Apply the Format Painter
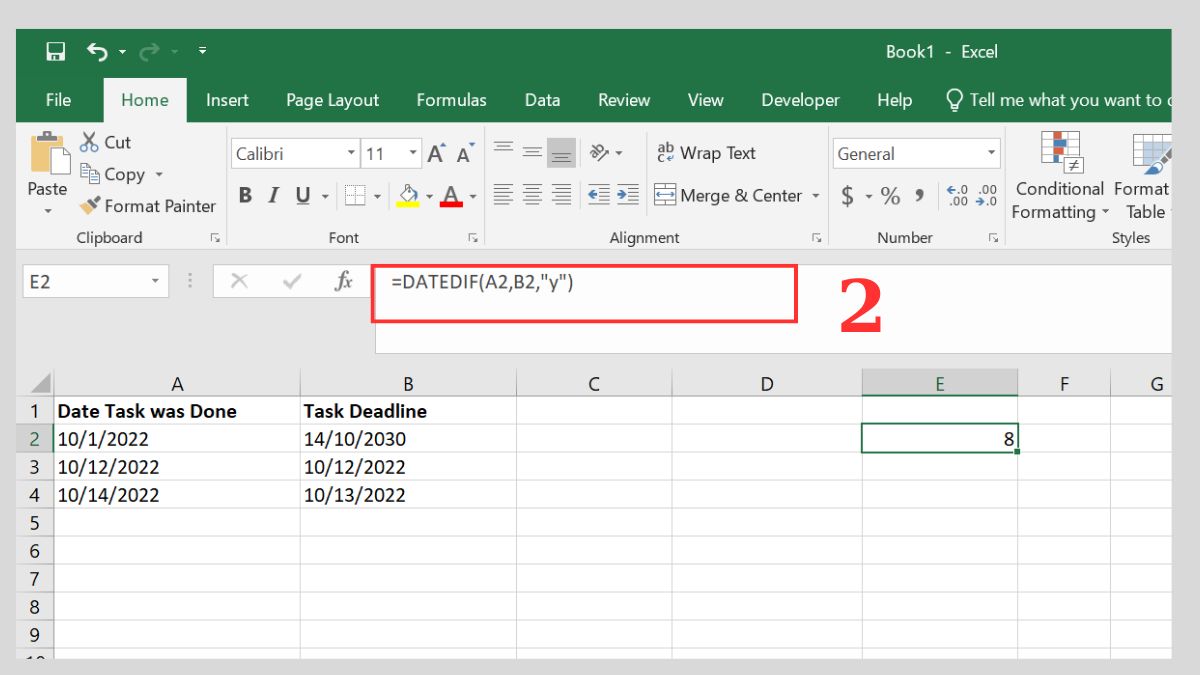 pos(147,206)
